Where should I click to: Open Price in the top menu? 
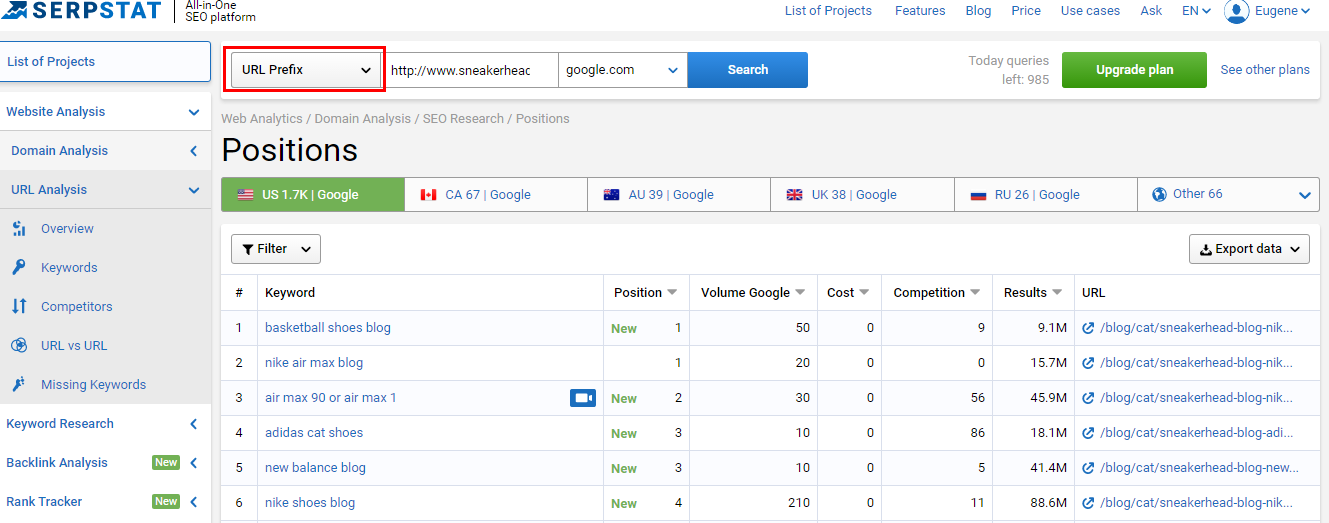pos(1026,11)
